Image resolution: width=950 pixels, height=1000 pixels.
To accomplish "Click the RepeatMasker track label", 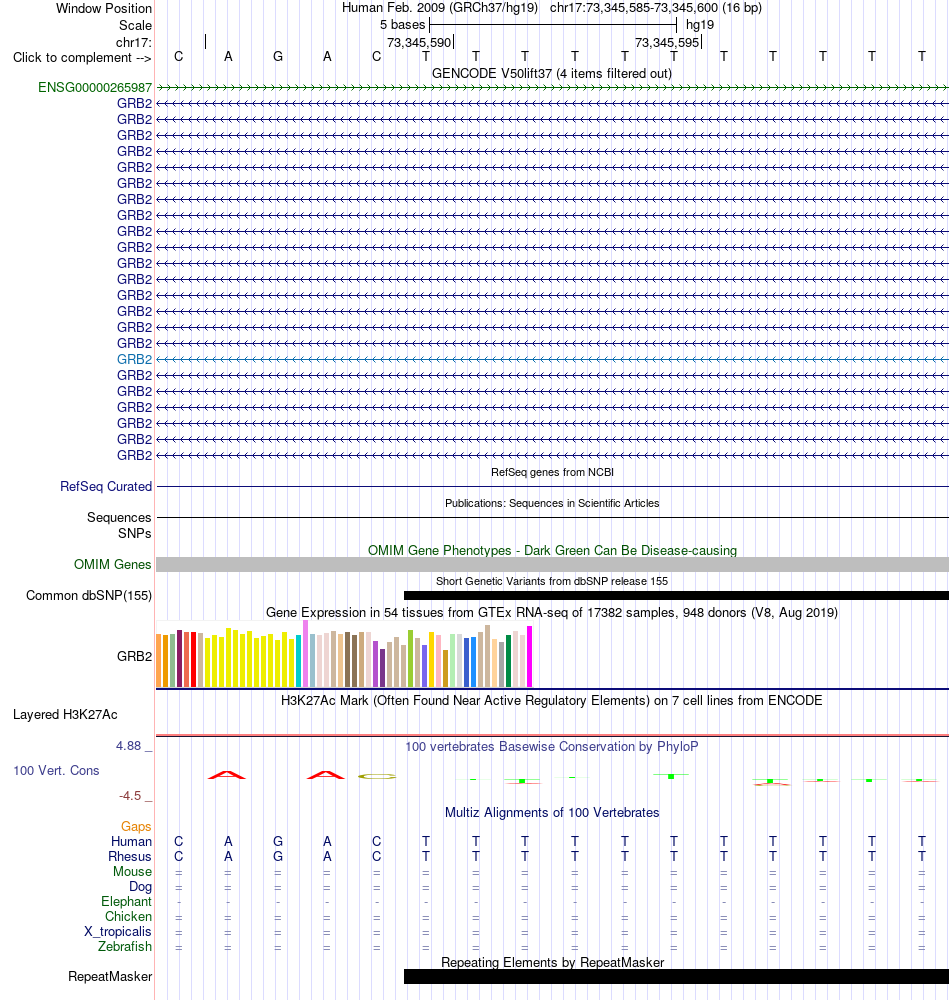I will pos(110,977).
